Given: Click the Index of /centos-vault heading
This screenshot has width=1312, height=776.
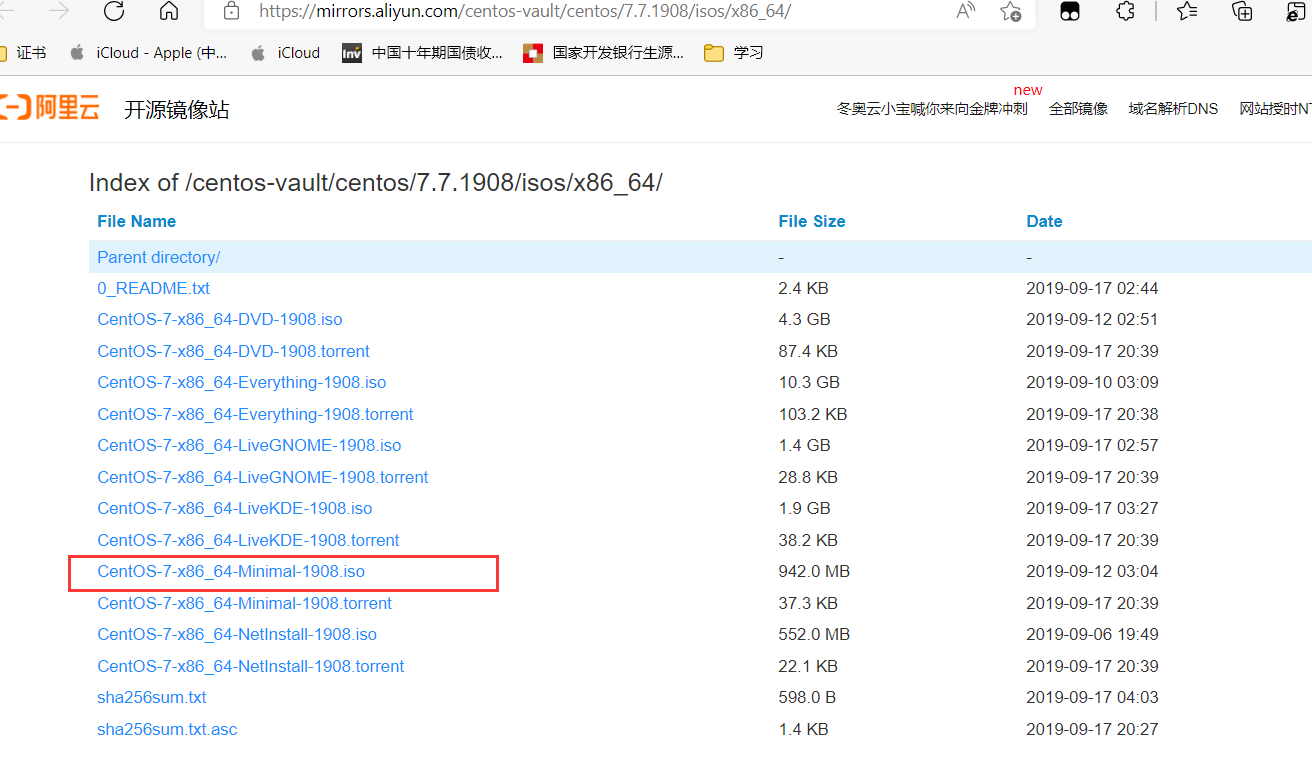Looking at the screenshot, I should pyautogui.click(x=375, y=183).
